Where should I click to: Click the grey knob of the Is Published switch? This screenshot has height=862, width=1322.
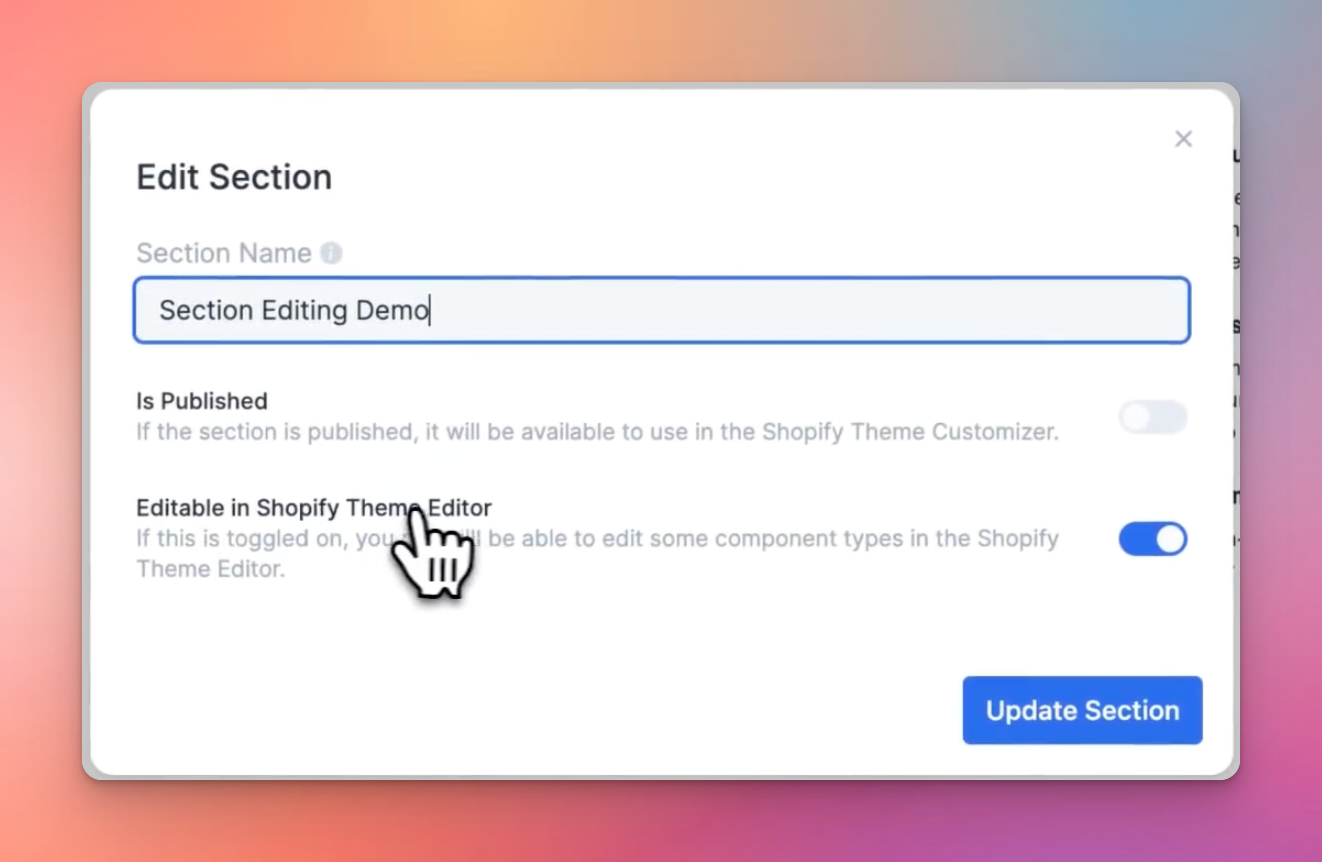pos(1136,417)
